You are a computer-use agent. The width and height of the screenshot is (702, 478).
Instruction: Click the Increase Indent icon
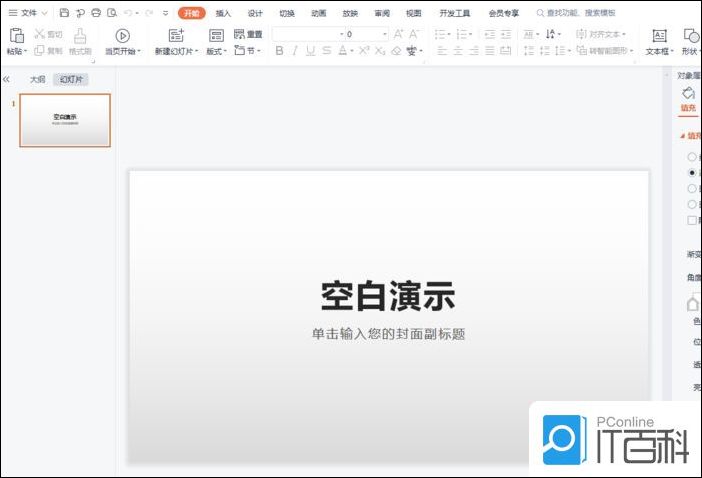[x=506, y=34]
